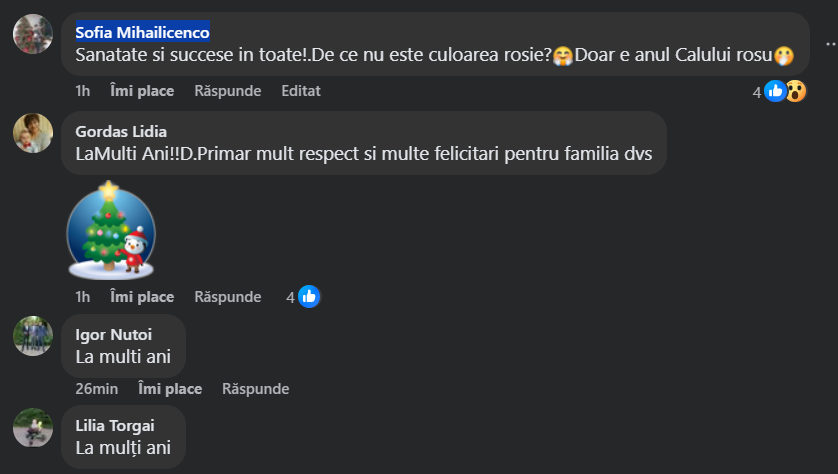Click Gordas Lidia's profile avatar
Viewport: 838px width, 474px height.
coord(33,133)
